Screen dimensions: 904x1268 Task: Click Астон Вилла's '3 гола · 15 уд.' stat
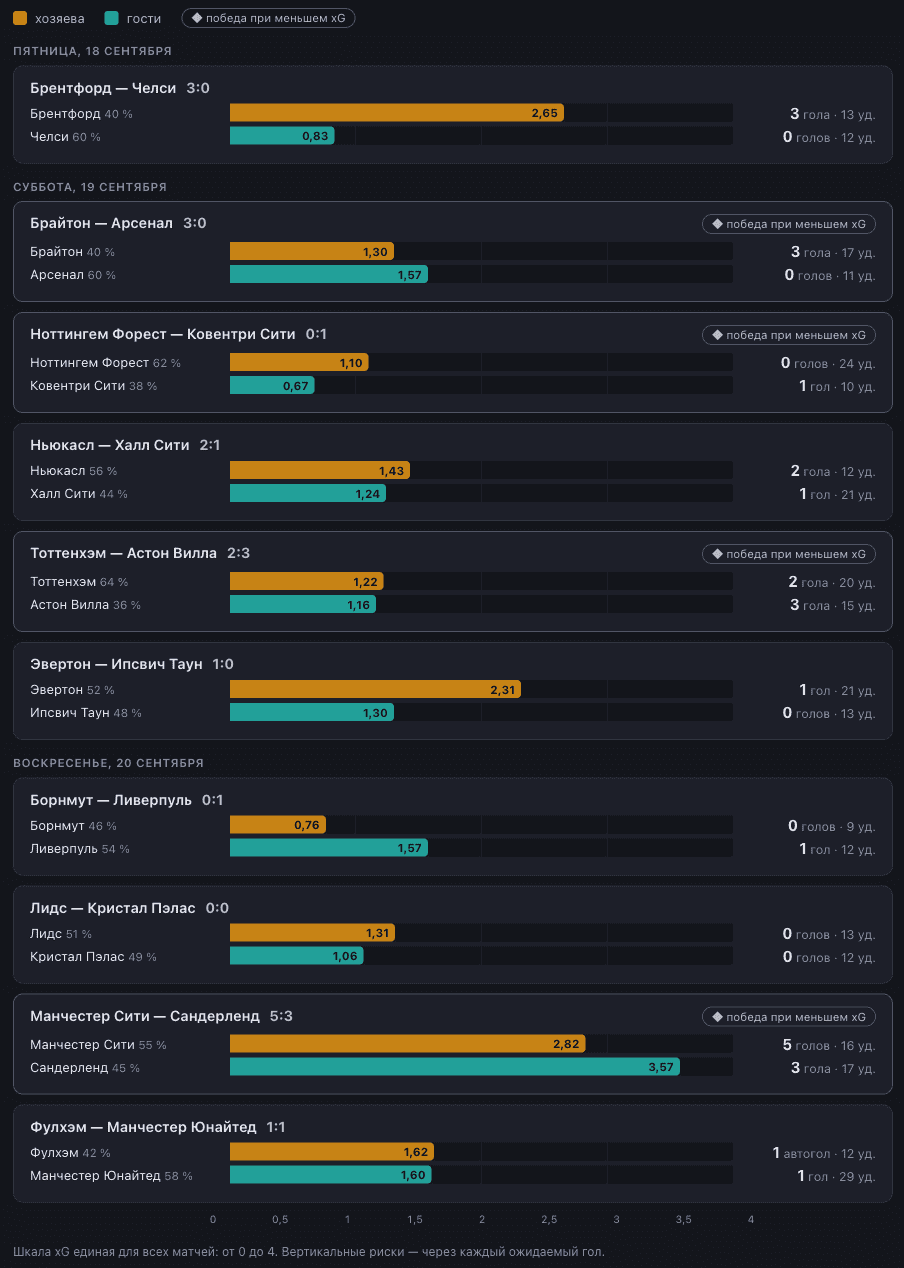[x=833, y=605]
